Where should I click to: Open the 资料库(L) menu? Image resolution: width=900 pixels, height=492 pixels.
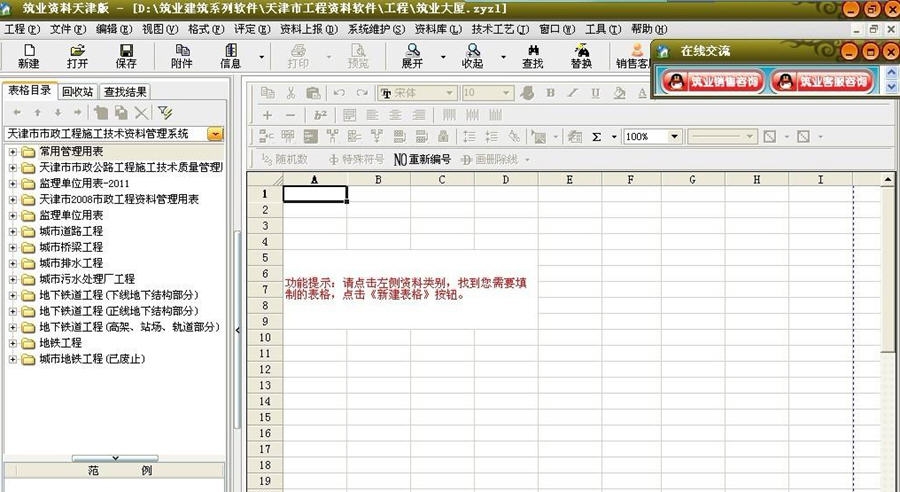click(x=438, y=29)
